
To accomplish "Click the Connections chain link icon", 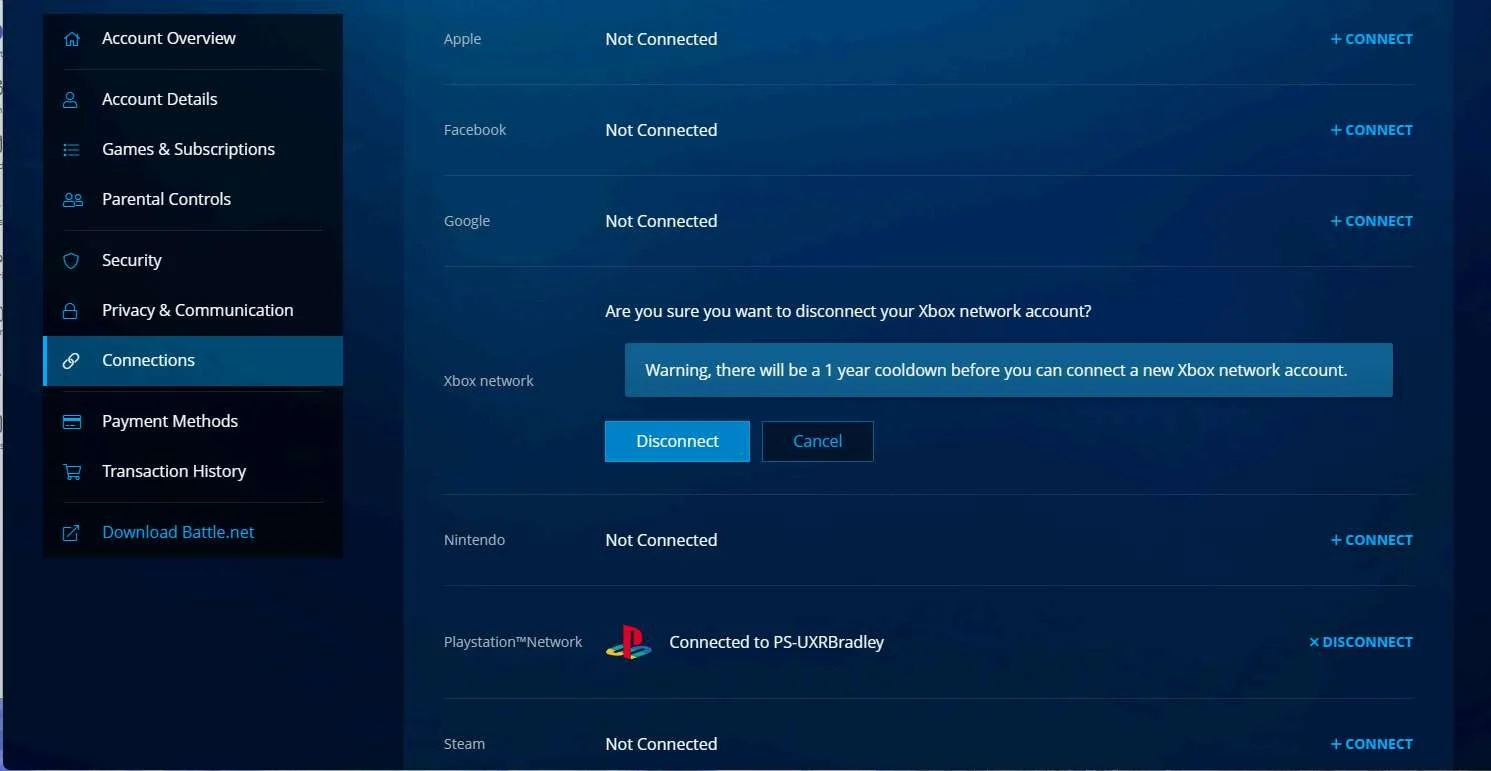I will (71, 361).
